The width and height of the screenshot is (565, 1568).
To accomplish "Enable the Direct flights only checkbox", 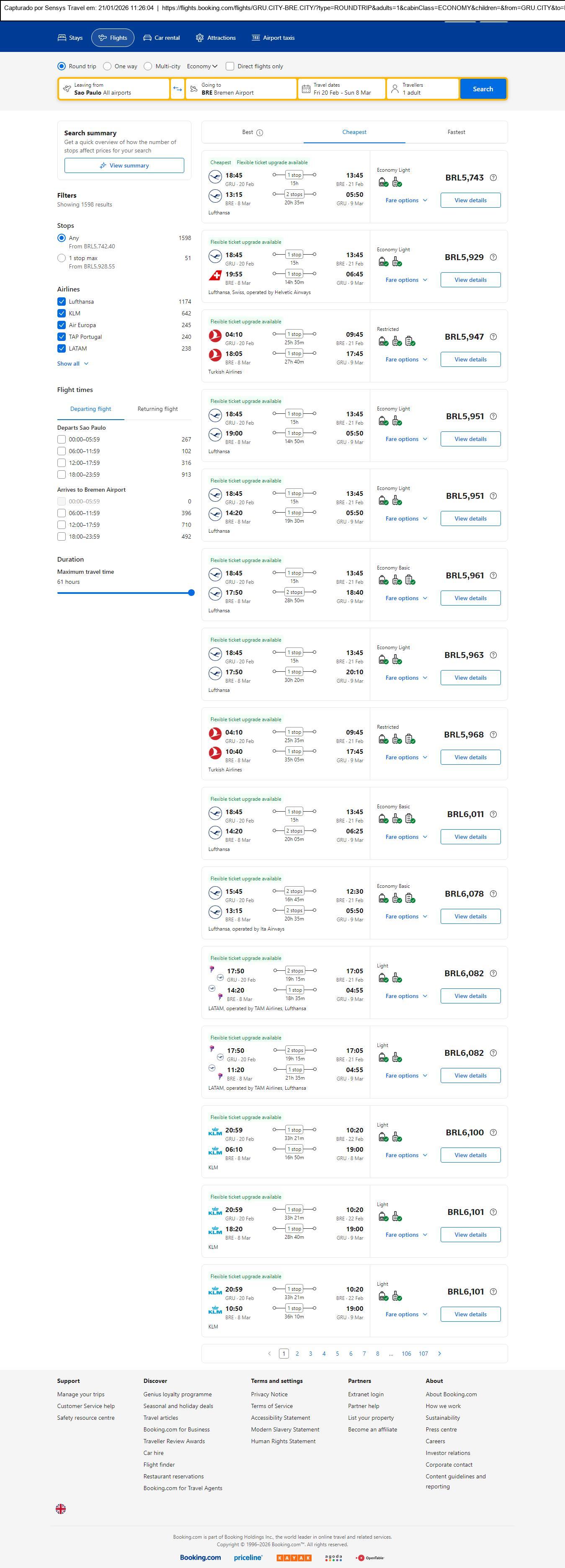I will 230,66.
